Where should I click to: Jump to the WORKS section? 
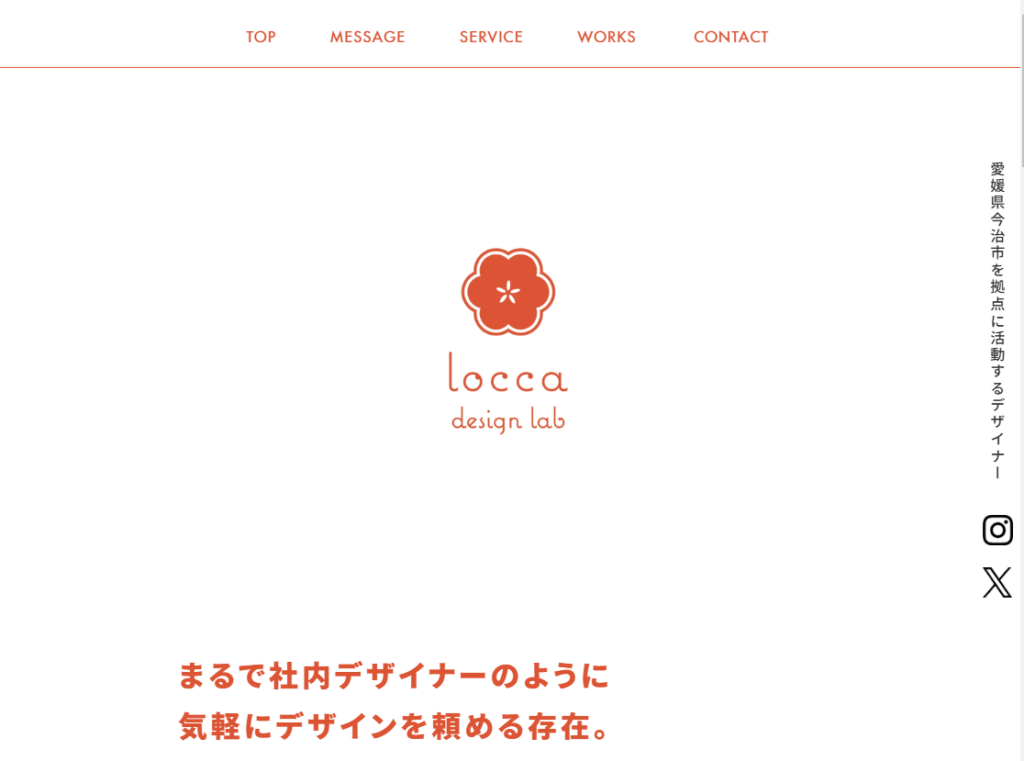point(606,37)
